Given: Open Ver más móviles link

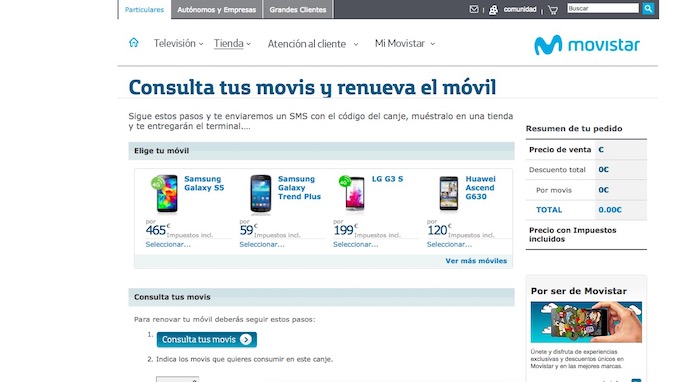Looking at the screenshot, I should click(x=476, y=261).
